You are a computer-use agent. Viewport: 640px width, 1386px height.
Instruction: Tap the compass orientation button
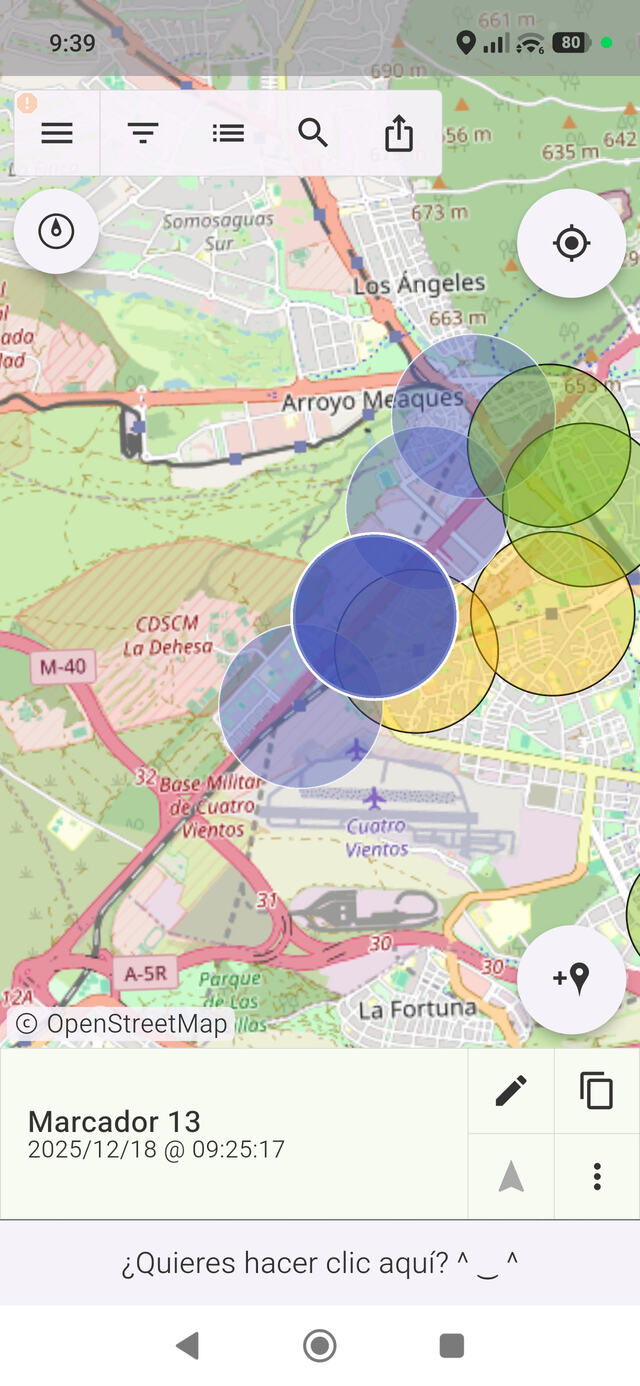[56, 231]
